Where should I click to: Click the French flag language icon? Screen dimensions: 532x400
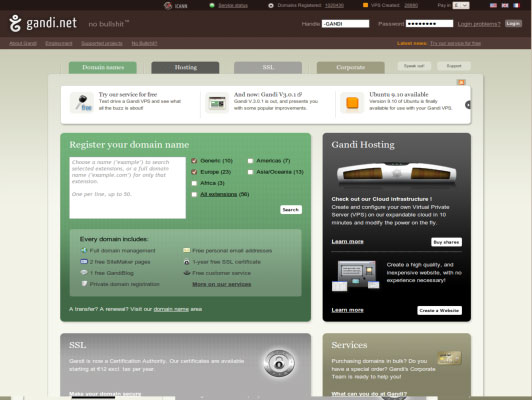[516, 5]
